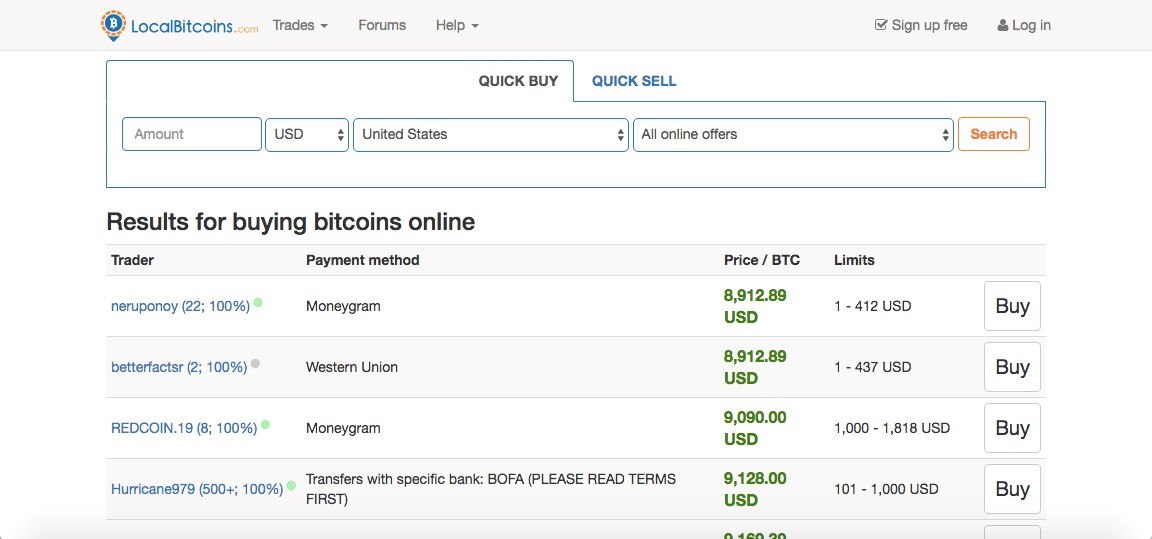Screen dimensions: 1152x539
Task: Click the 1 - 412 USD limit
Action: (x=873, y=306)
